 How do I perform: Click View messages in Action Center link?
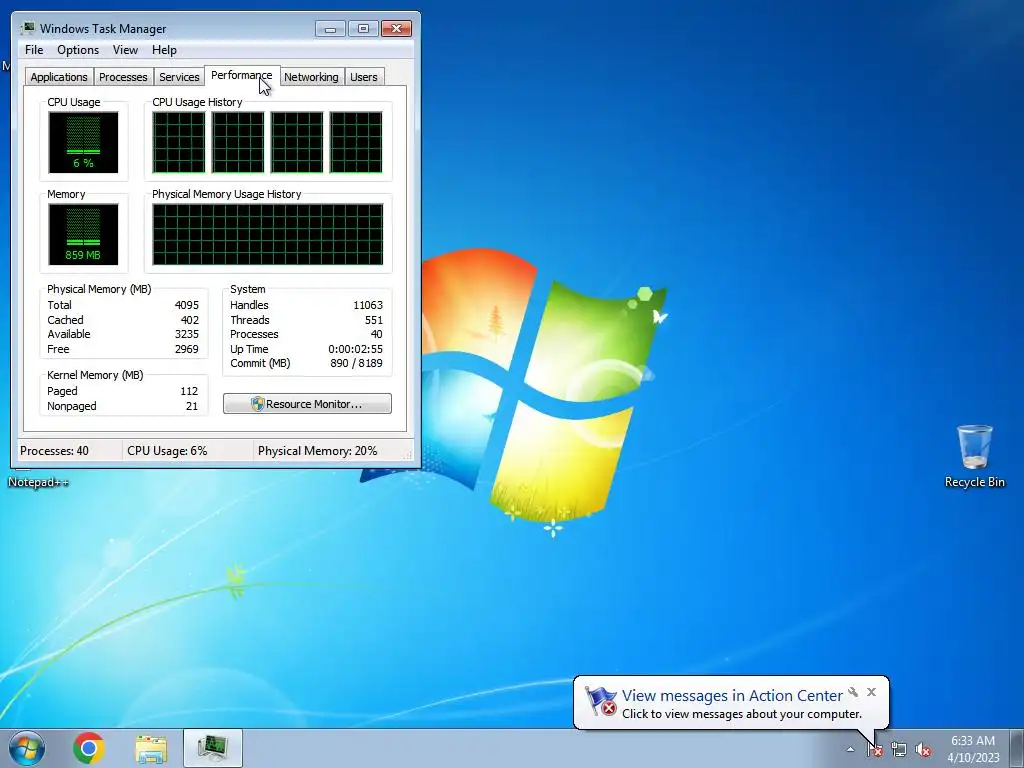(732, 696)
